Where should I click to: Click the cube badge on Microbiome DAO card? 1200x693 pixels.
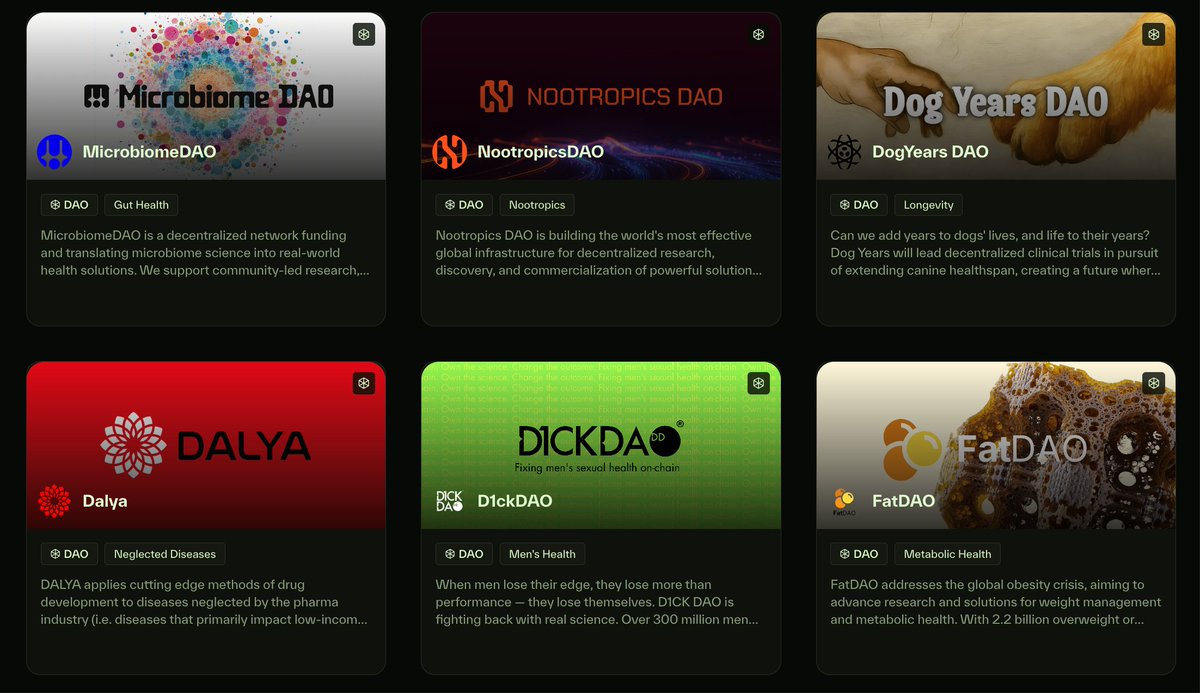(x=364, y=34)
